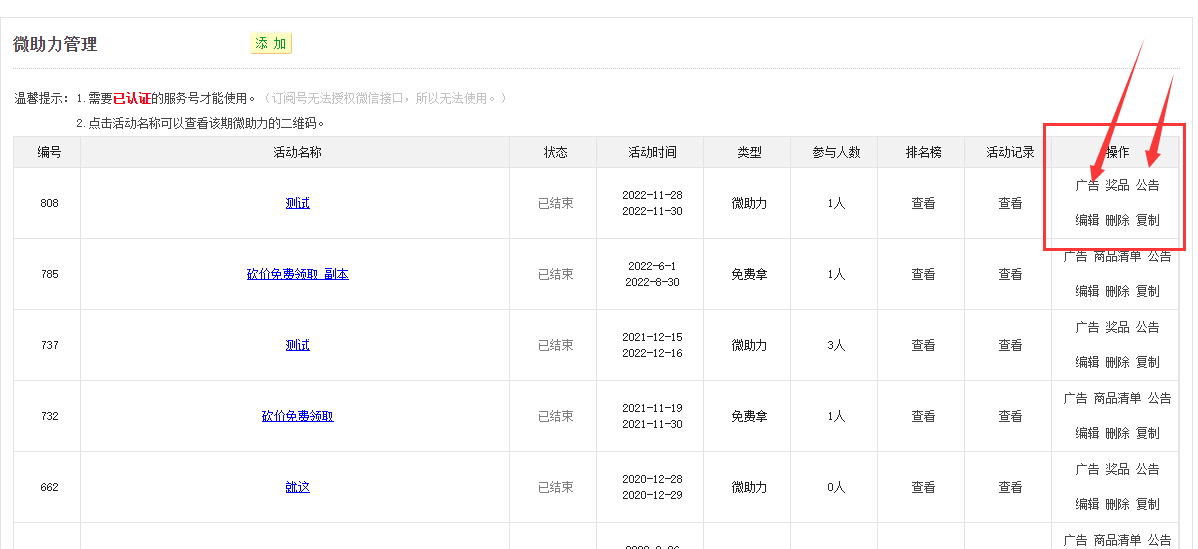1198x549 pixels.
Task: Click 删除 for activity 662
Action: point(1117,504)
